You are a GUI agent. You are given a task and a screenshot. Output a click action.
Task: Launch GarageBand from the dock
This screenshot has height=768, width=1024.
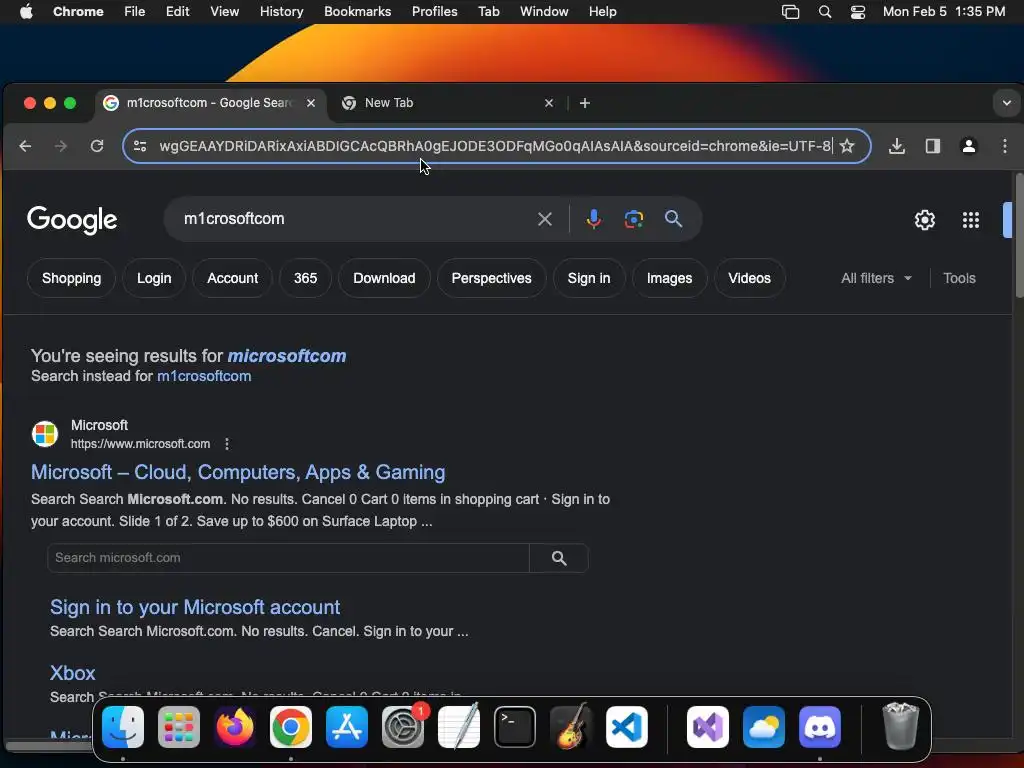[571, 727]
